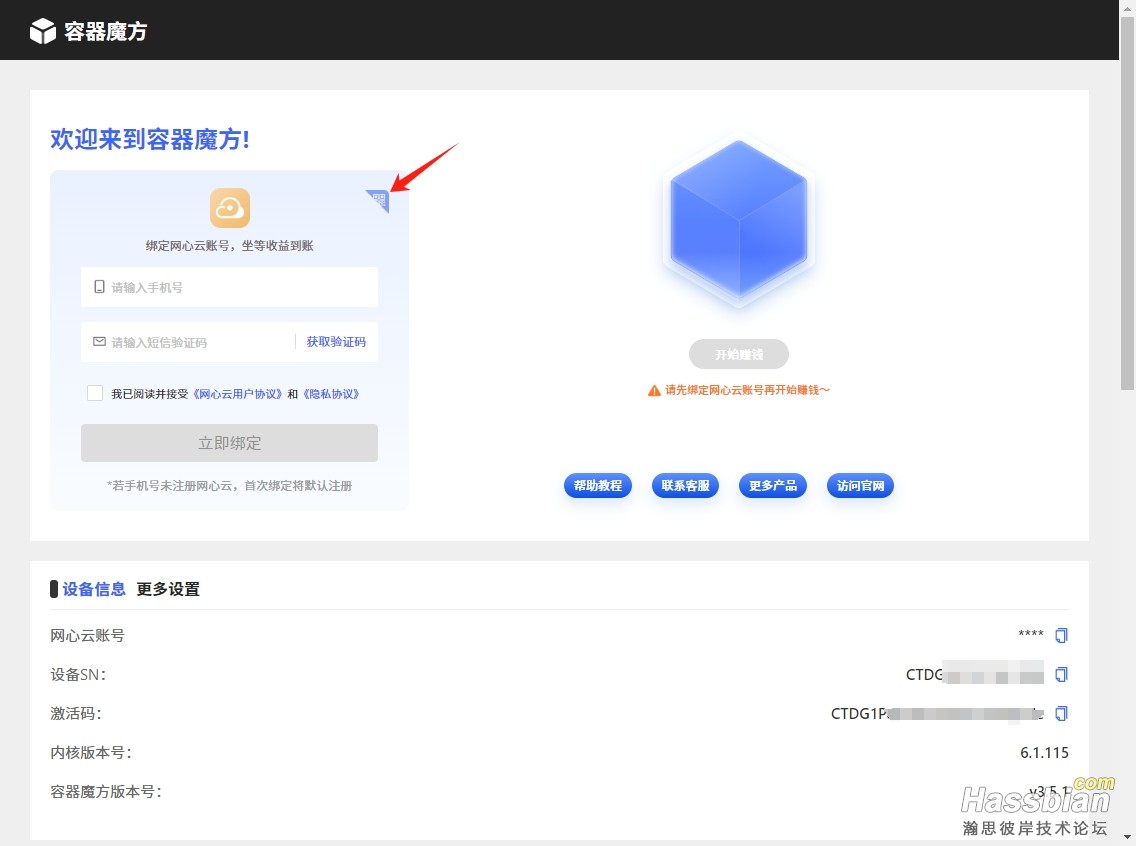1136x846 pixels.
Task: Click the 容器魔方 cube logo in header
Action: [43, 31]
